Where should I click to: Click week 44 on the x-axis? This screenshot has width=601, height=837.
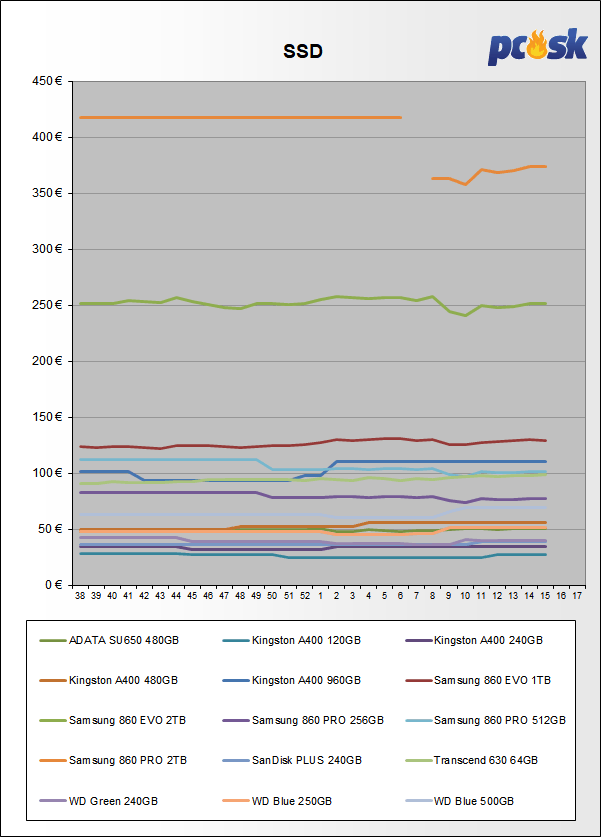pyautogui.click(x=176, y=596)
